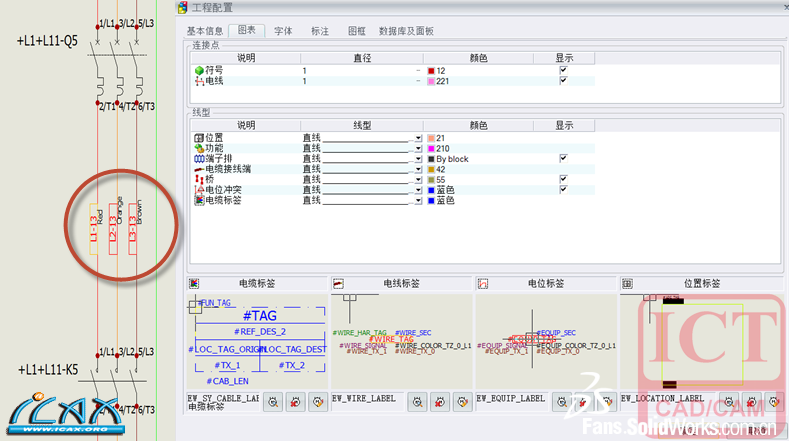Click the 电线标签 preview with #WIRE_TAG
The height and width of the screenshot is (441, 789).
[402, 342]
